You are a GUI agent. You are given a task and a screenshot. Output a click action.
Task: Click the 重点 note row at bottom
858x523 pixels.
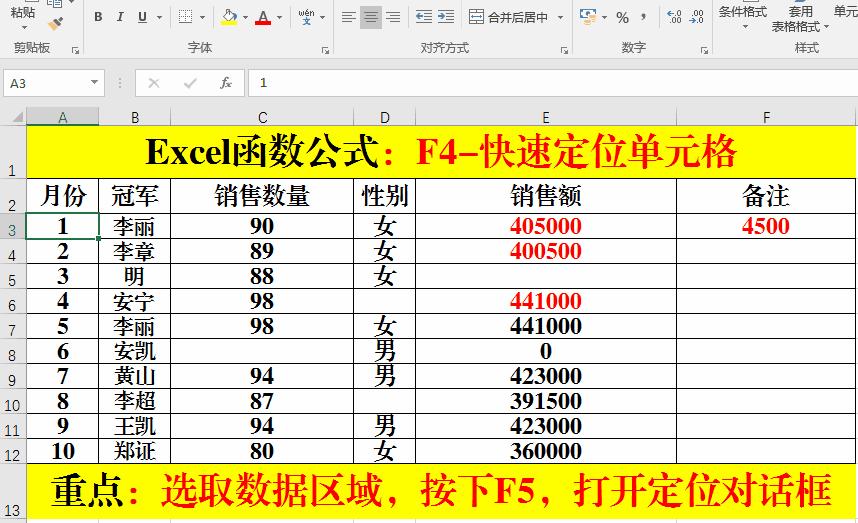click(441, 491)
